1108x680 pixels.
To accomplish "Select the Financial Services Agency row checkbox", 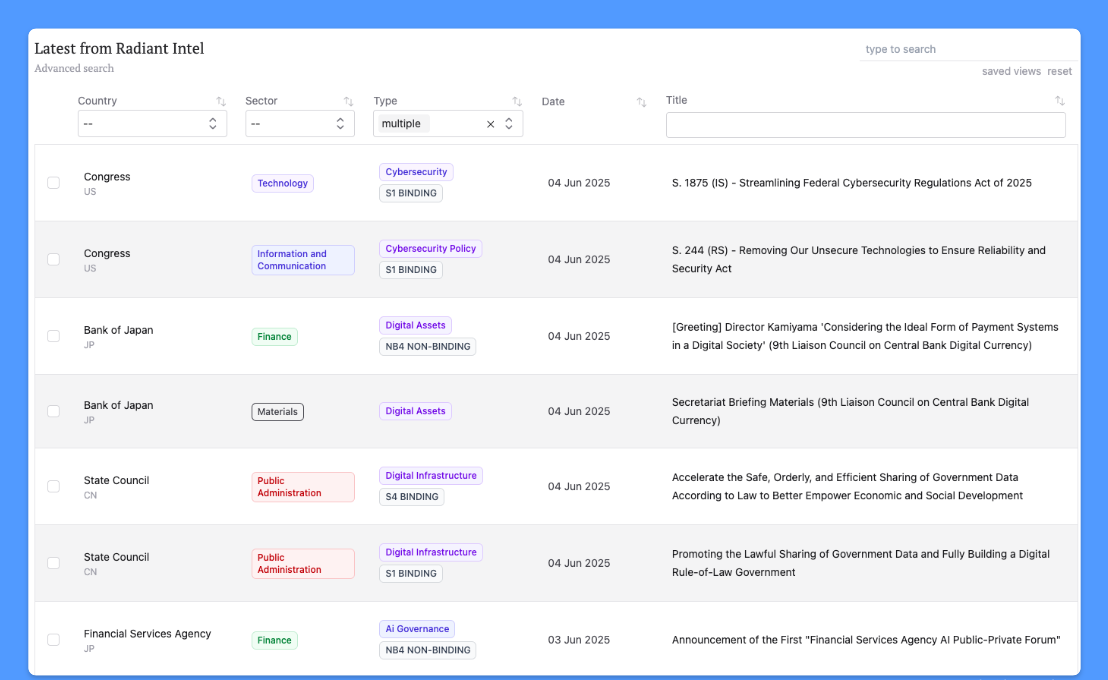I will point(54,640).
